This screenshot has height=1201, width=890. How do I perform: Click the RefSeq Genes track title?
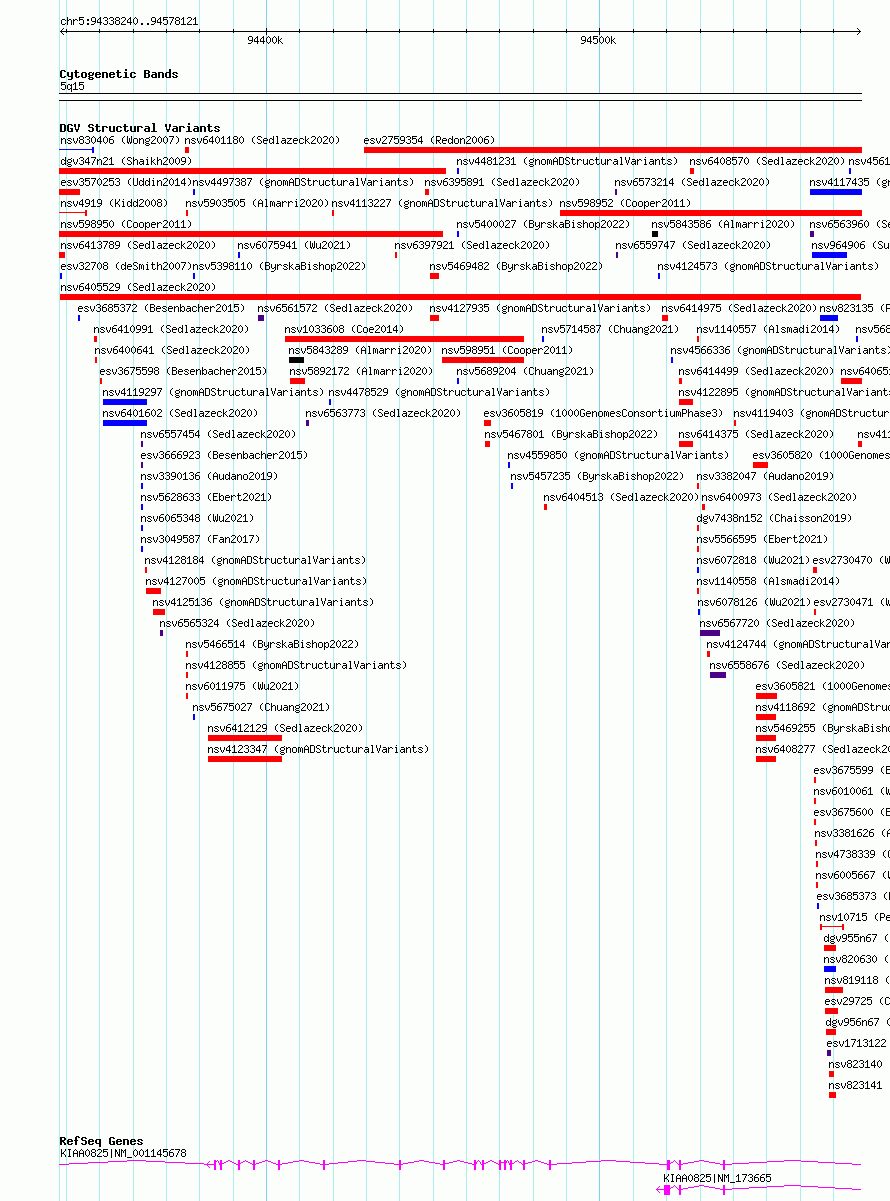(101, 1141)
